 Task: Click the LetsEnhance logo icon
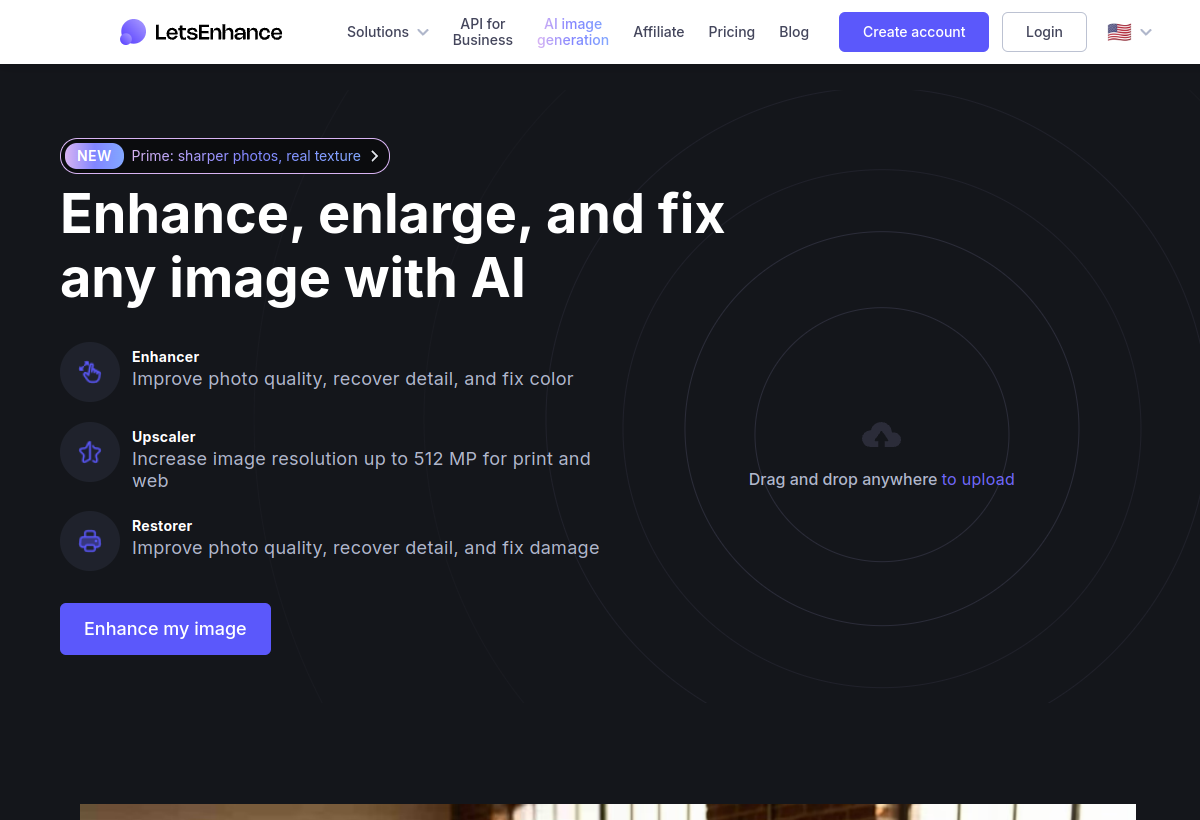pyautogui.click(x=133, y=32)
